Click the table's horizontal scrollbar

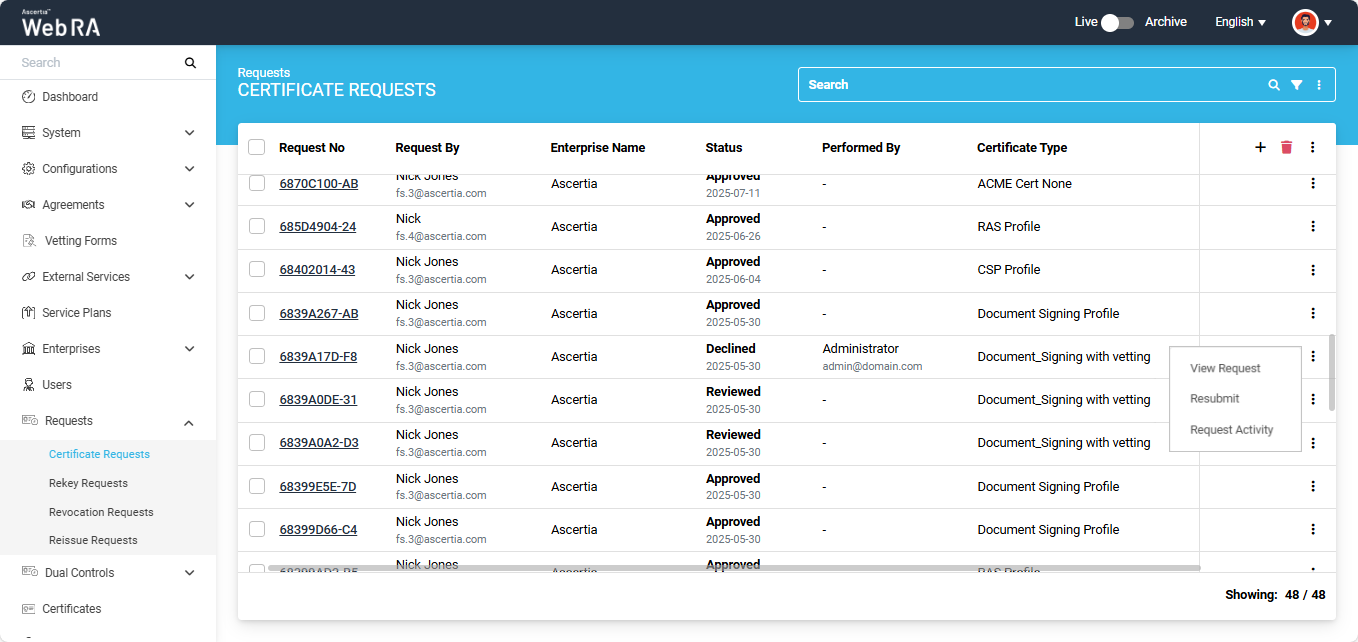pyautogui.click(x=733, y=568)
